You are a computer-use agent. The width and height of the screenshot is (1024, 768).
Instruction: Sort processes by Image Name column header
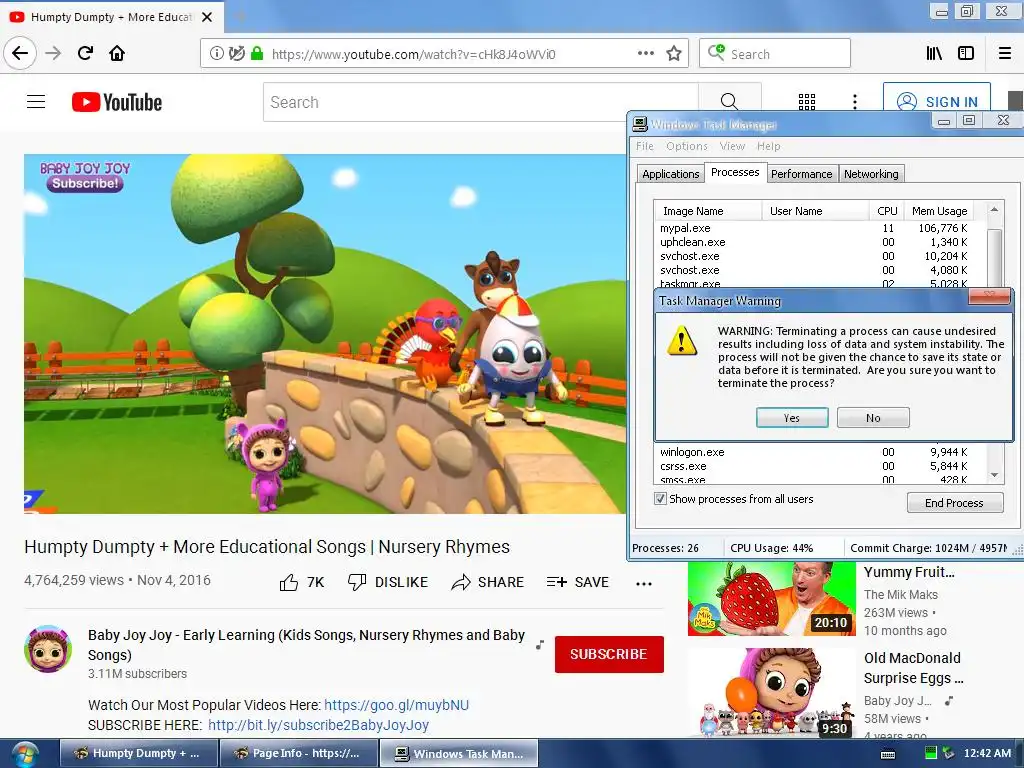(708, 211)
